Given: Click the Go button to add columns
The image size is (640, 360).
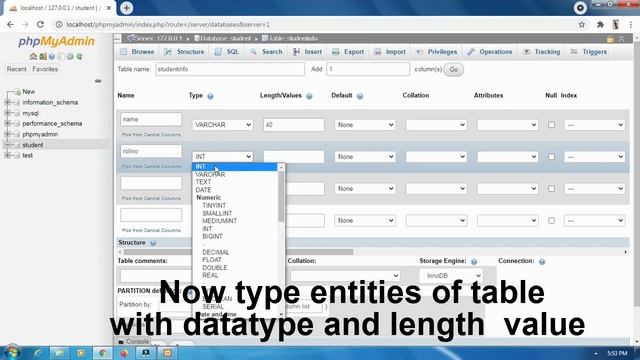Looking at the screenshot, I should pos(453,69).
